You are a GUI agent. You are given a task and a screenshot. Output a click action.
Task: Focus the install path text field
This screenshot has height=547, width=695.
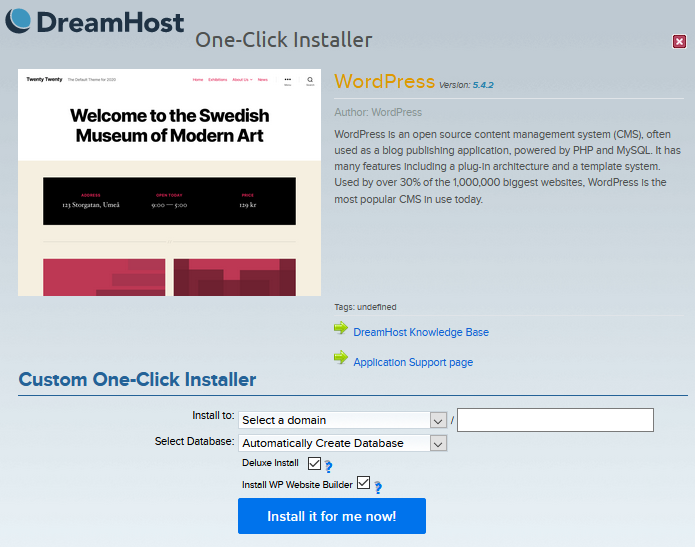tap(555, 420)
